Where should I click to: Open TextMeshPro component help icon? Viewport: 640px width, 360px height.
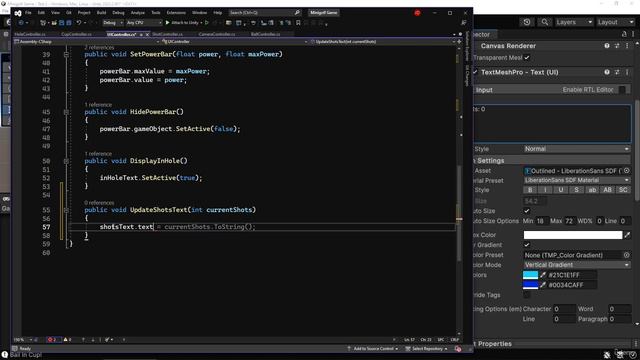(607, 72)
